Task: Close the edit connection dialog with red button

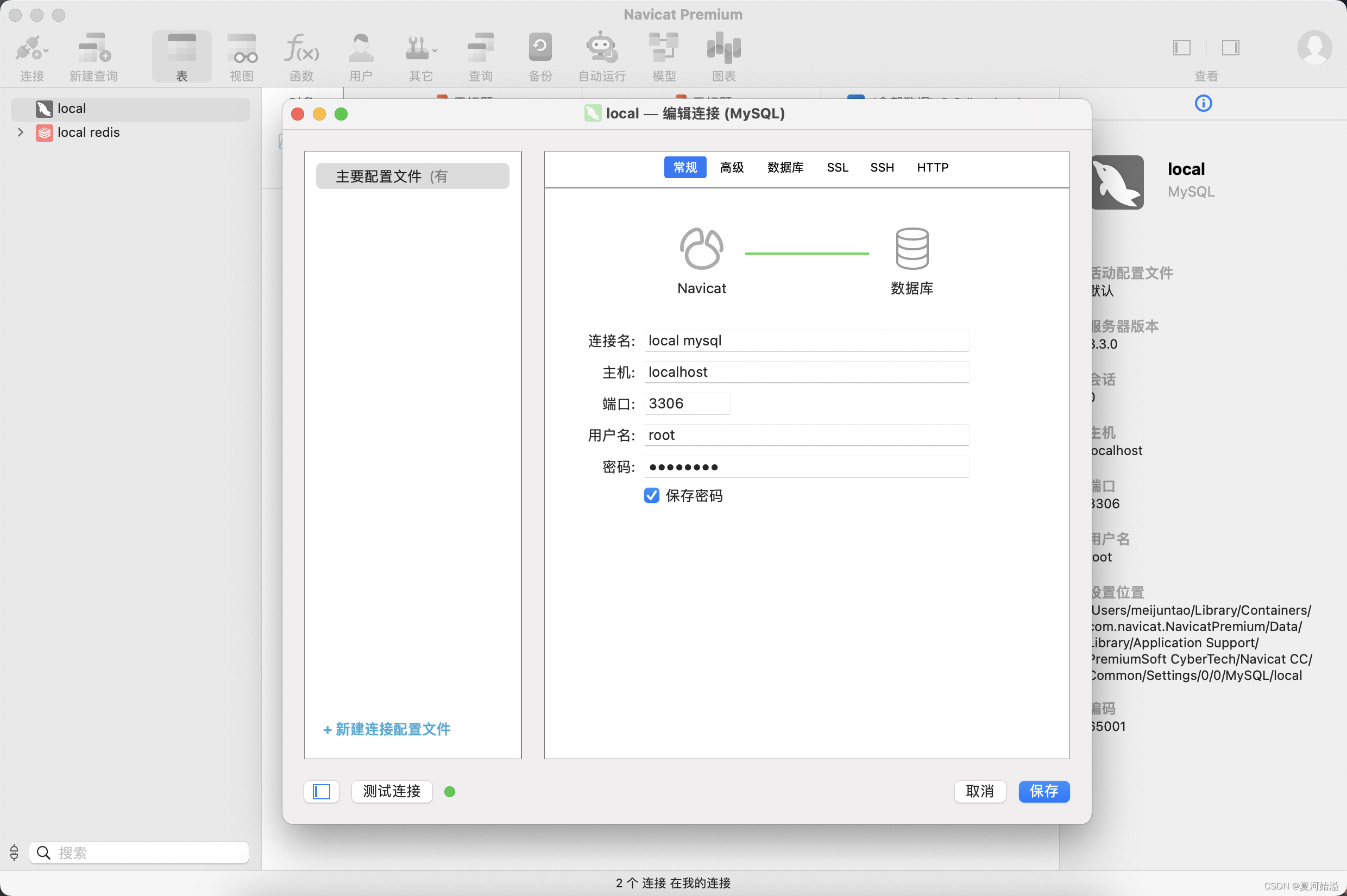Action: coord(297,114)
